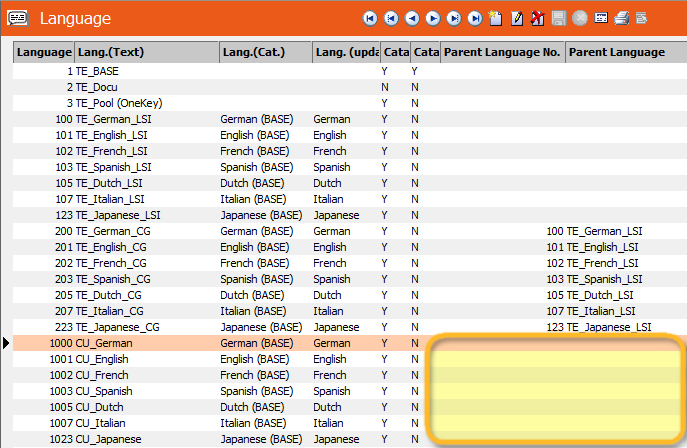Viewport: 687px width, 448px height.
Task: Select the CU_Japanese row
Action: click(350, 439)
